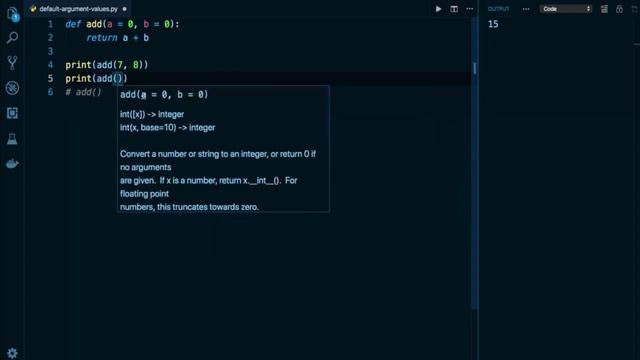Click the editor vertical scrollbar
Image resolution: width=640 pixels, height=360 pixels.
(474, 163)
